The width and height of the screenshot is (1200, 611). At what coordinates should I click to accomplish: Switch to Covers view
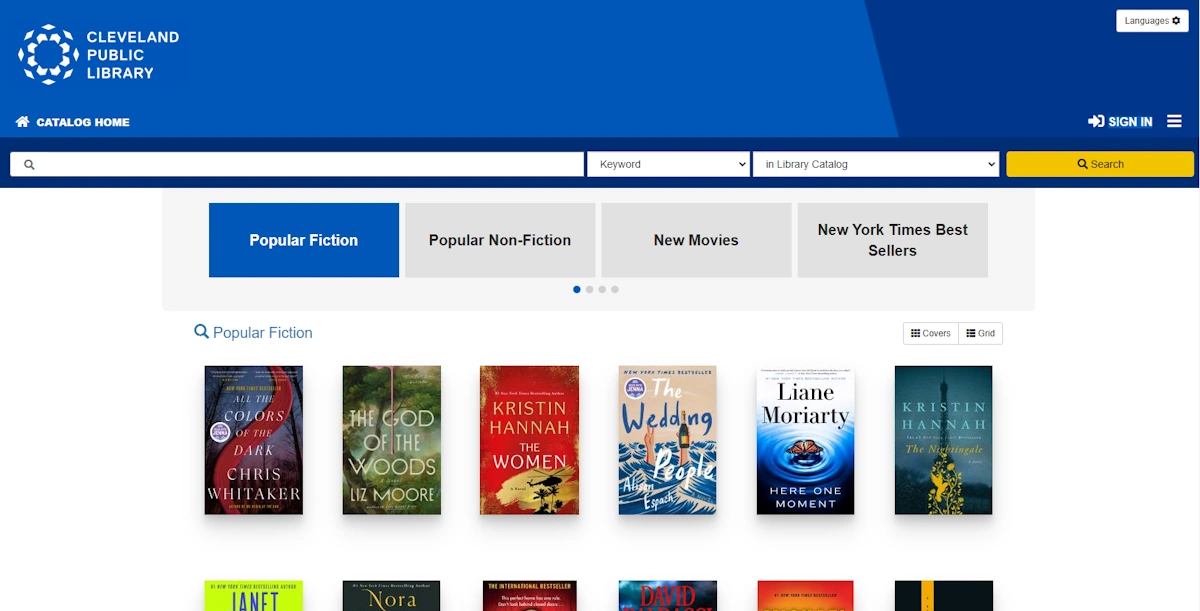(930, 333)
